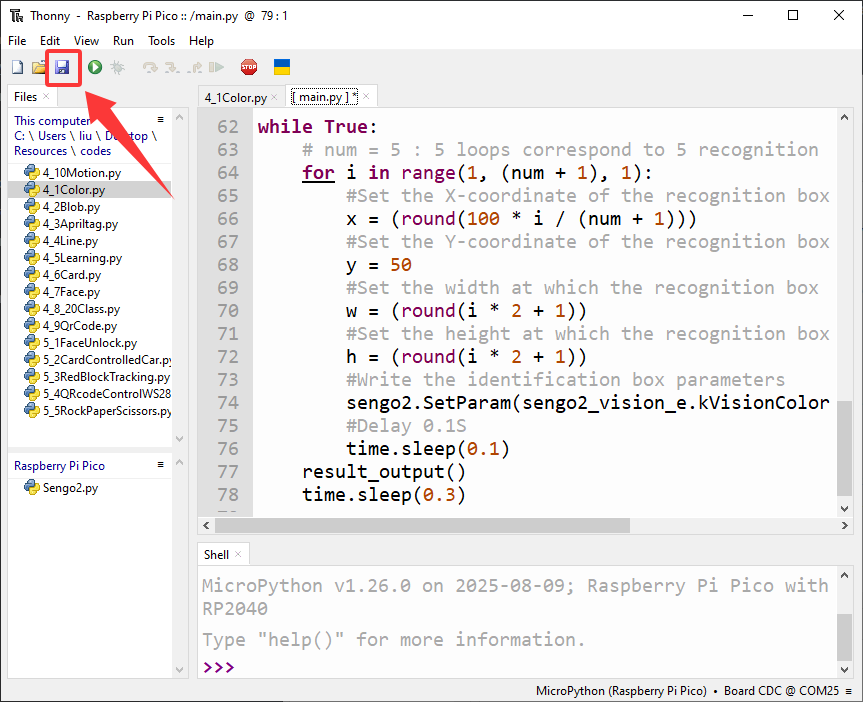
Task: Click the Step out toolbar icon
Action: (194, 67)
